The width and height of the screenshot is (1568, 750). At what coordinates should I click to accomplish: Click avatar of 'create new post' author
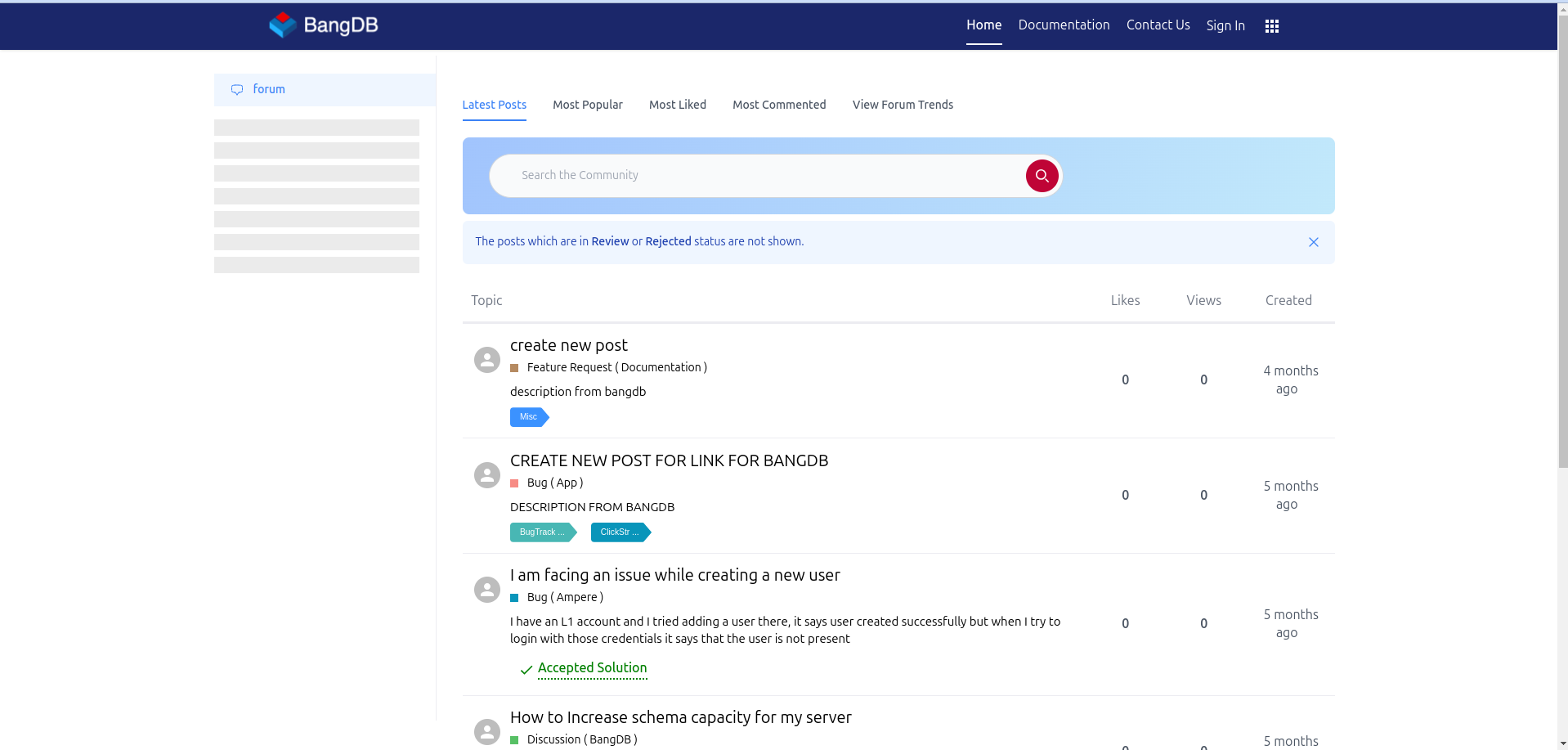click(487, 360)
